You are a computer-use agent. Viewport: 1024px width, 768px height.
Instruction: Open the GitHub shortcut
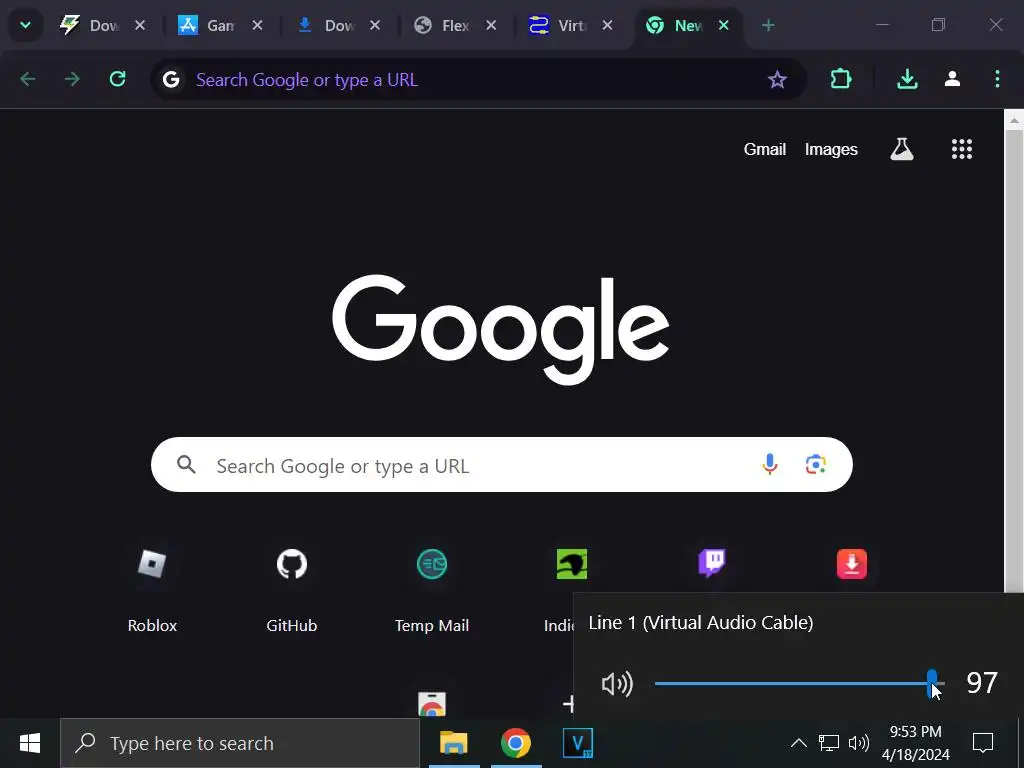pos(291,588)
